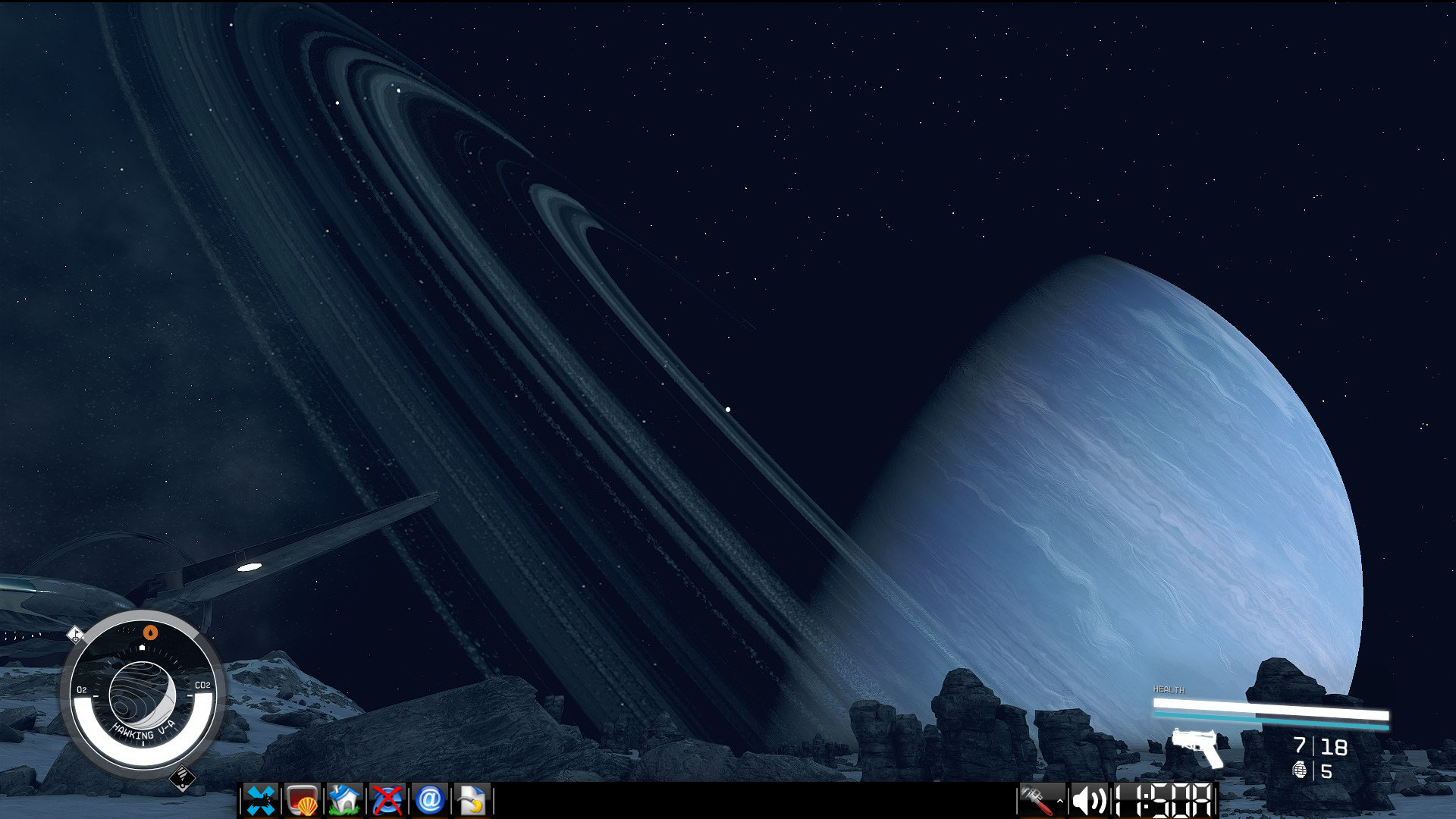Click the CO2 label on the watch
The height and width of the screenshot is (819, 1456).
202,686
